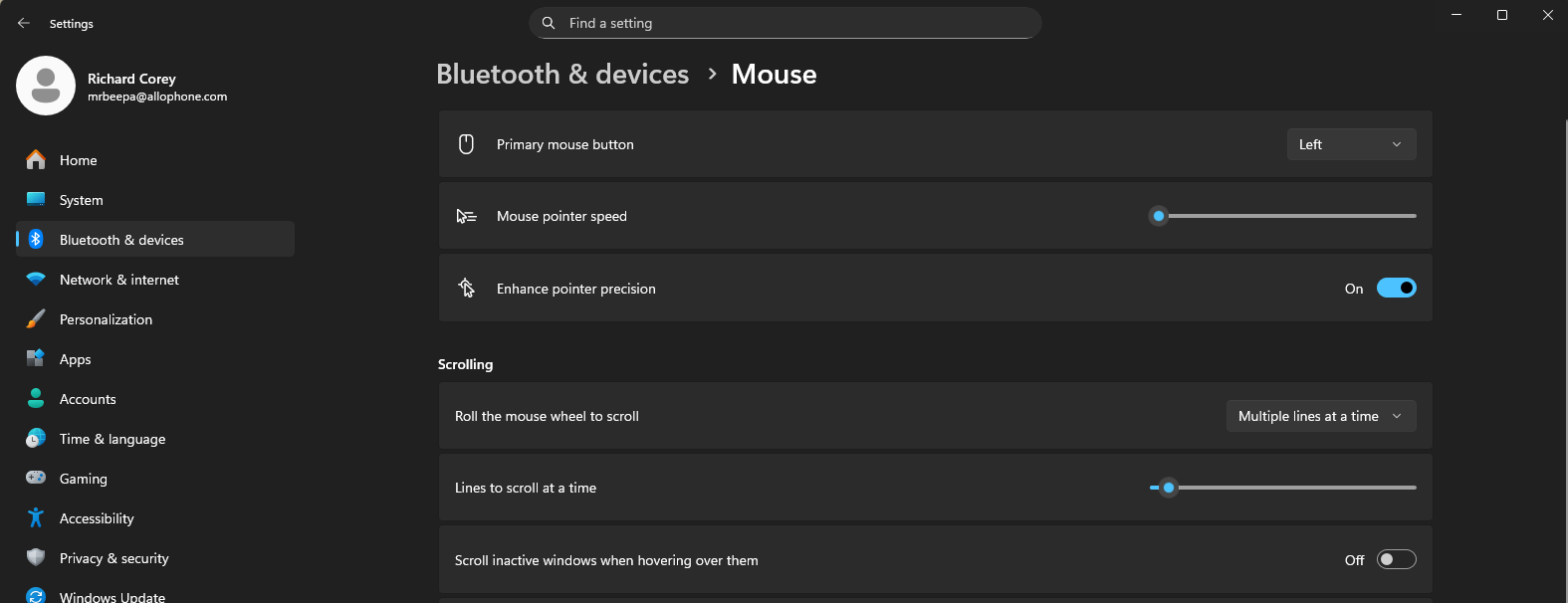Enable Scroll inactive windows when hovering toggle

[x=1396, y=559]
